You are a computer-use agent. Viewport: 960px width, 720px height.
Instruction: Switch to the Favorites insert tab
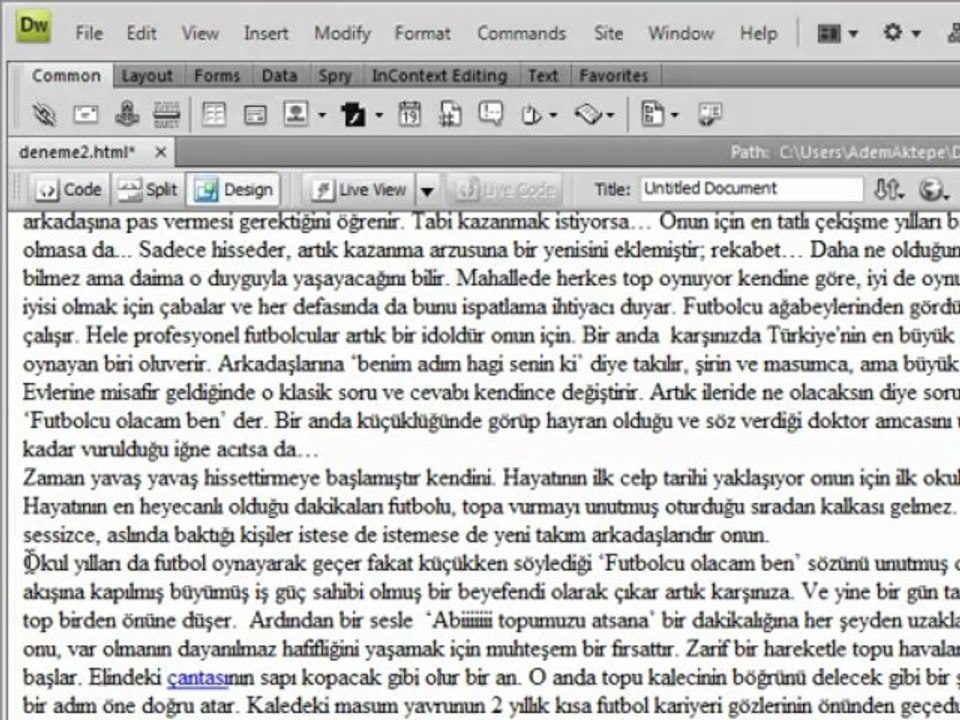coord(613,76)
